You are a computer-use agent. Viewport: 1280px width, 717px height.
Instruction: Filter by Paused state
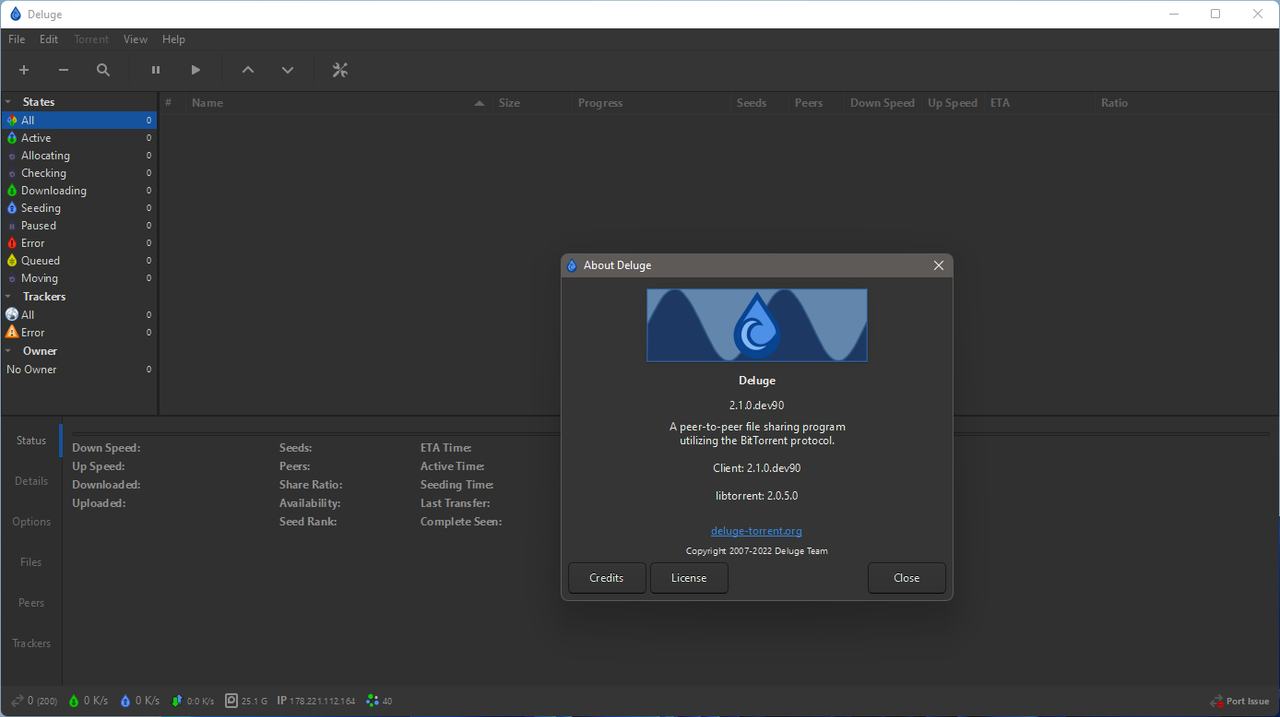tap(79, 225)
